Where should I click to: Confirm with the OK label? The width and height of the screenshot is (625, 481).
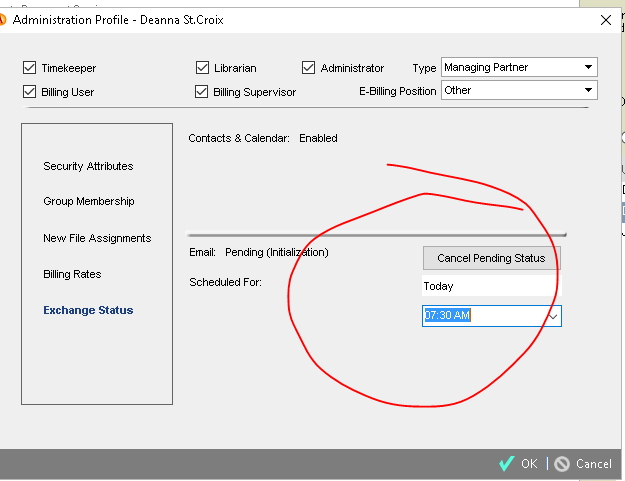click(529, 463)
